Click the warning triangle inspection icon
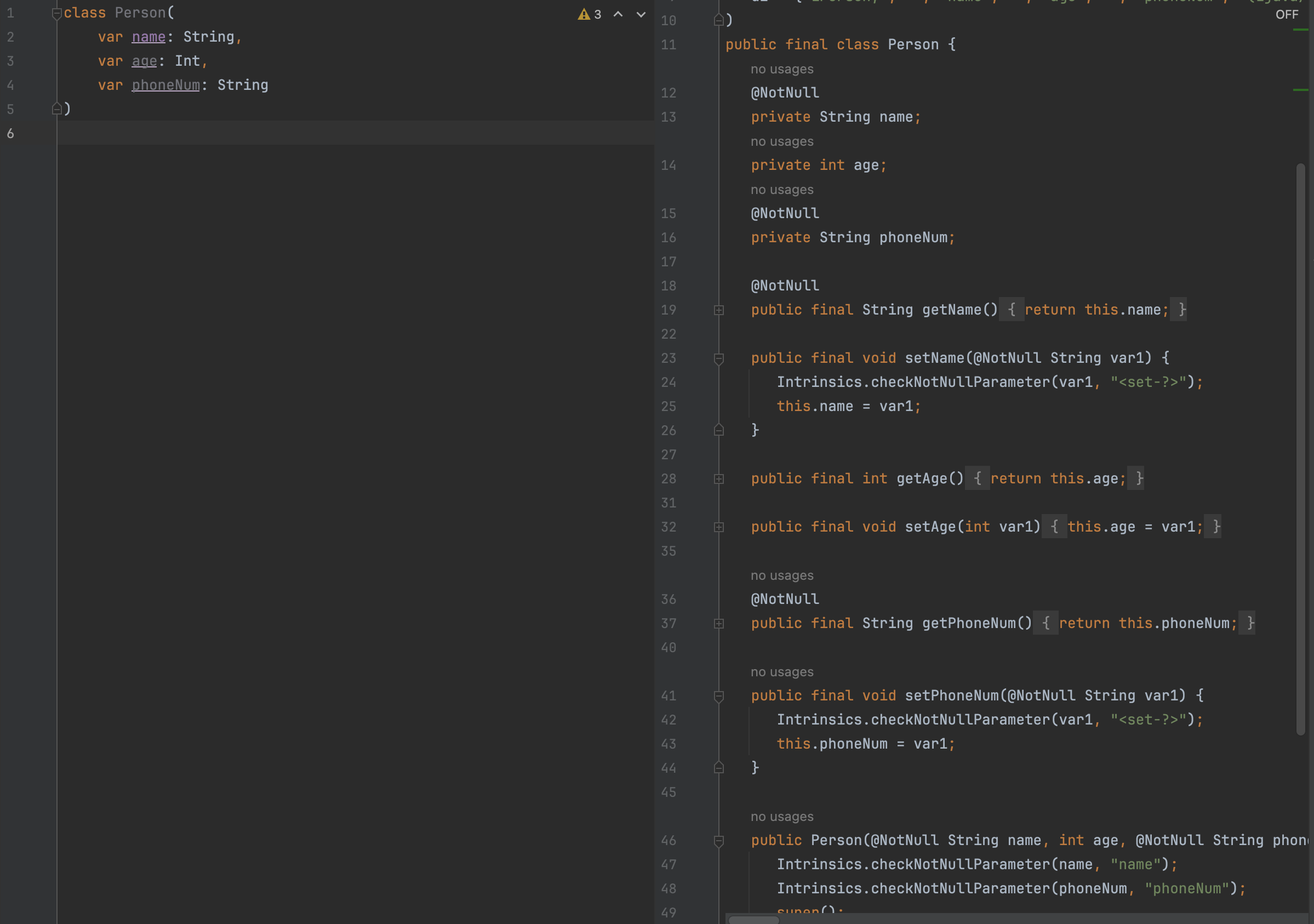The width and height of the screenshot is (1314, 924). click(x=583, y=14)
